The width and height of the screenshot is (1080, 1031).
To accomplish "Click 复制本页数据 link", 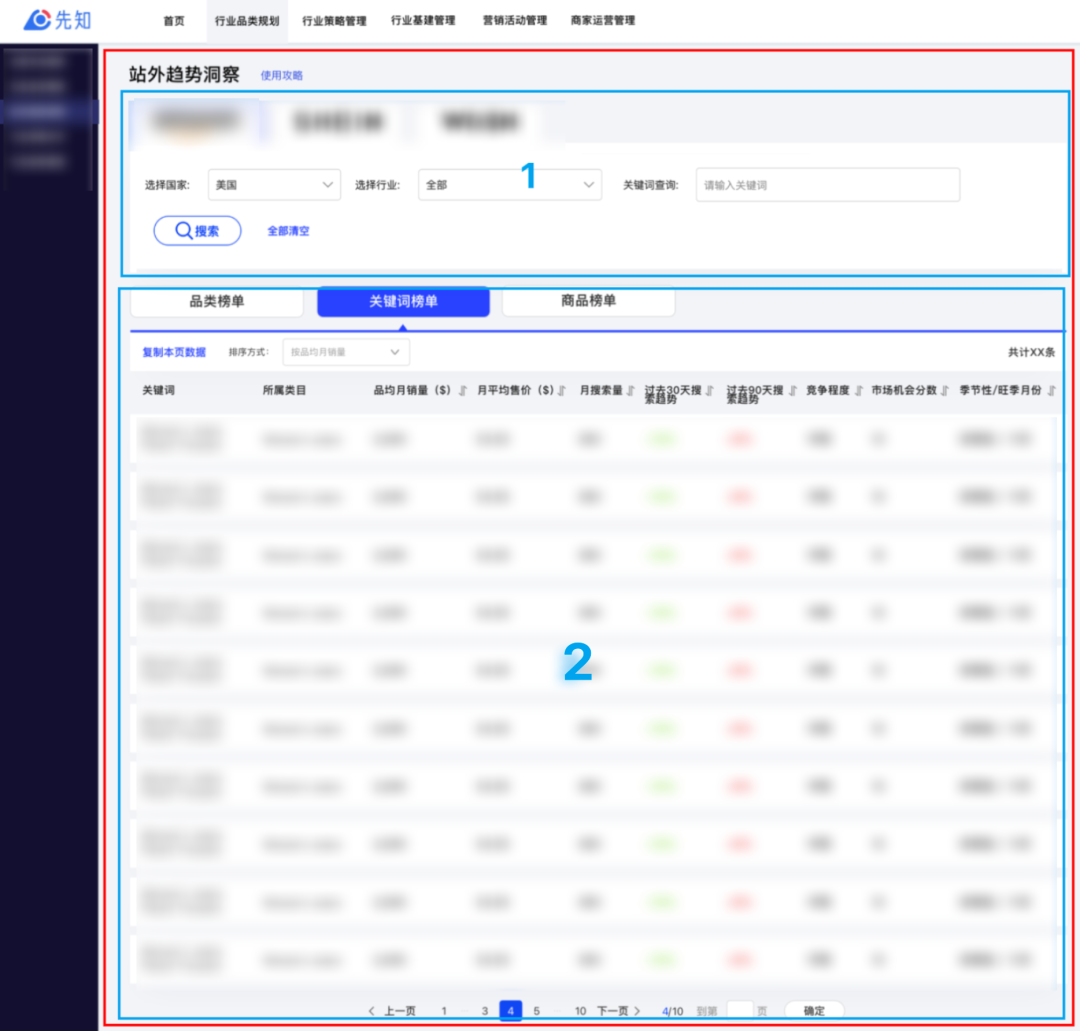I will (x=174, y=352).
